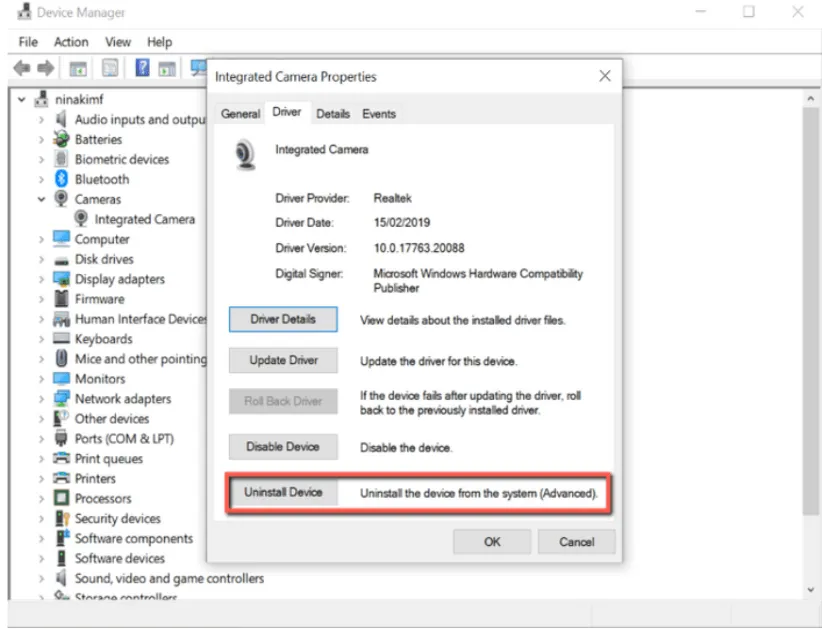The height and width of the screenshot is (629, 822).
Task: Expand the Disk drives category
Action: tap(41, 259)
